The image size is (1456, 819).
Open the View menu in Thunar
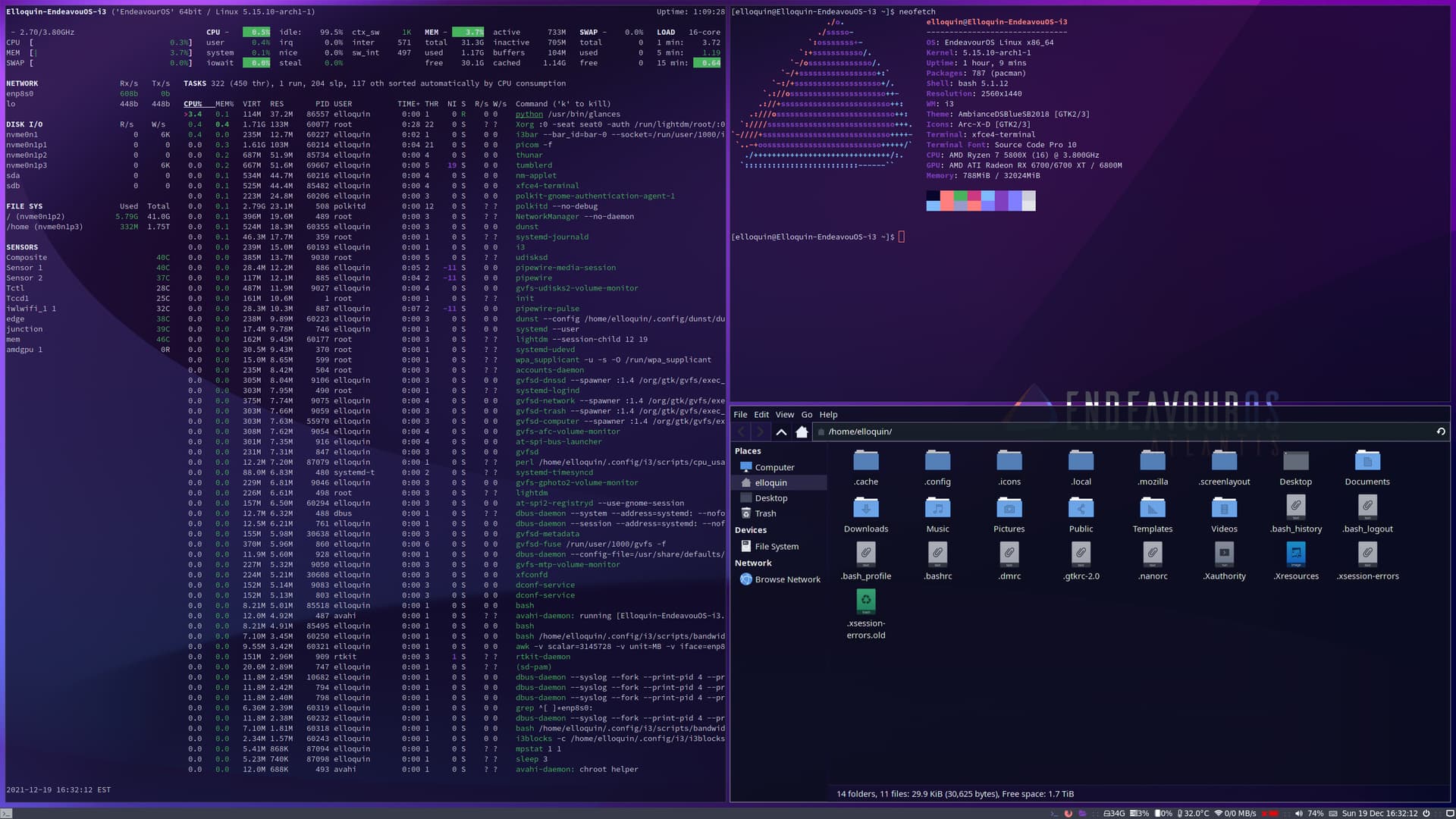click(x=784, y=415)
